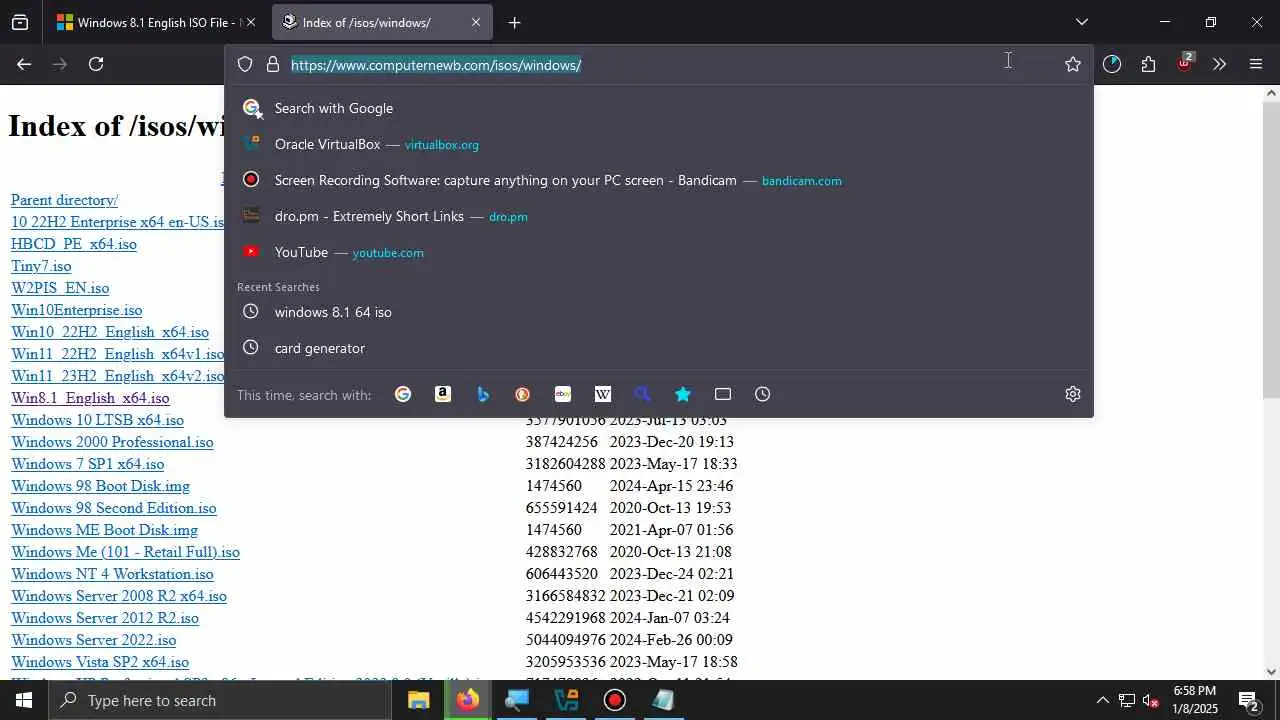Show more tools overflow chevrons

click(1219, 64)
